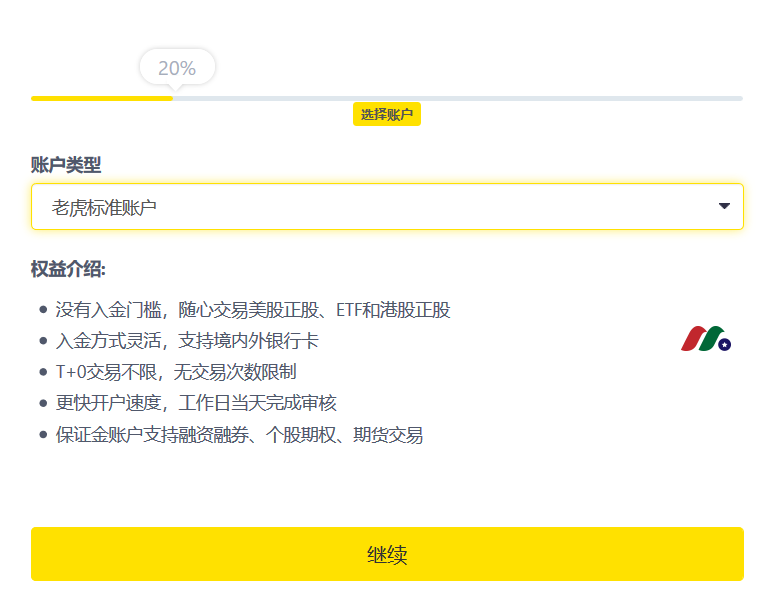Click the 选择账户 step label

pyautogui.click(x=386, y=114)
